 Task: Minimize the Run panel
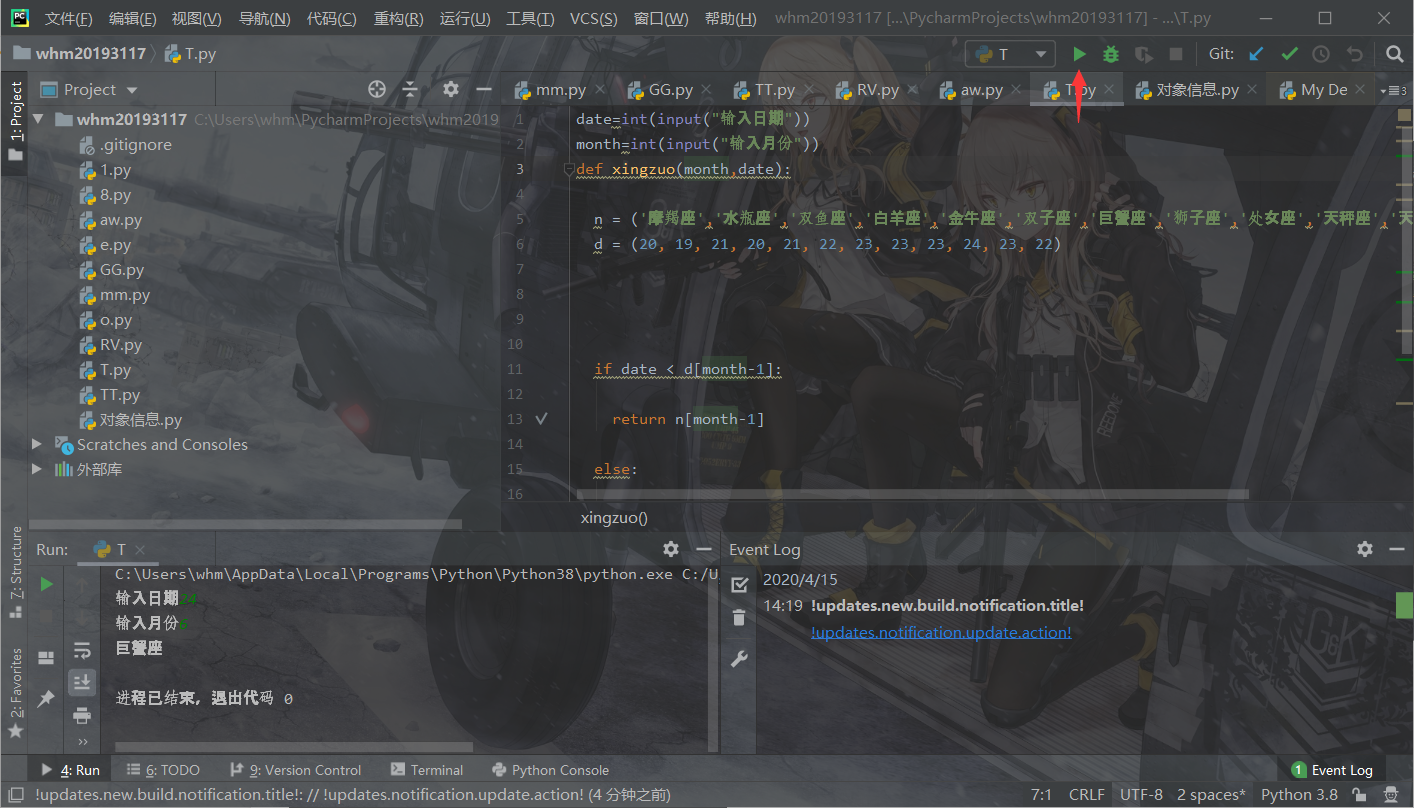click(703, 549)
